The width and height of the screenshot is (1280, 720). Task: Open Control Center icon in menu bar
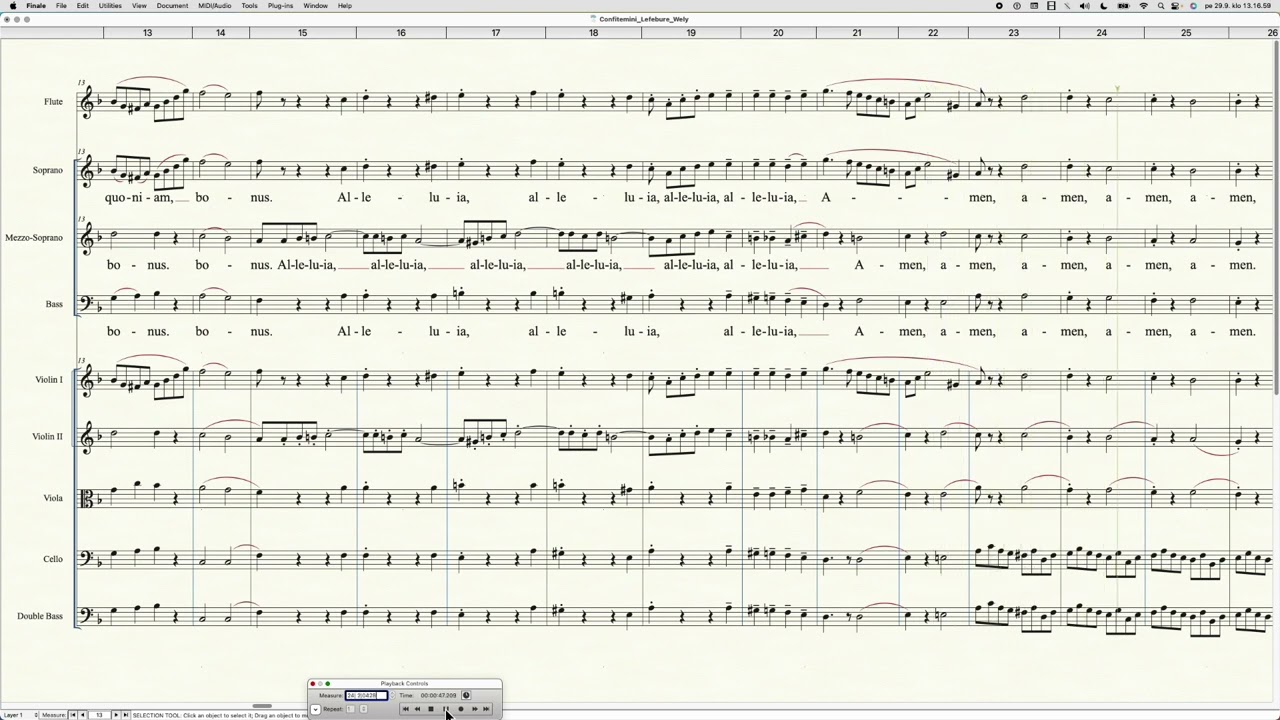1175,6
